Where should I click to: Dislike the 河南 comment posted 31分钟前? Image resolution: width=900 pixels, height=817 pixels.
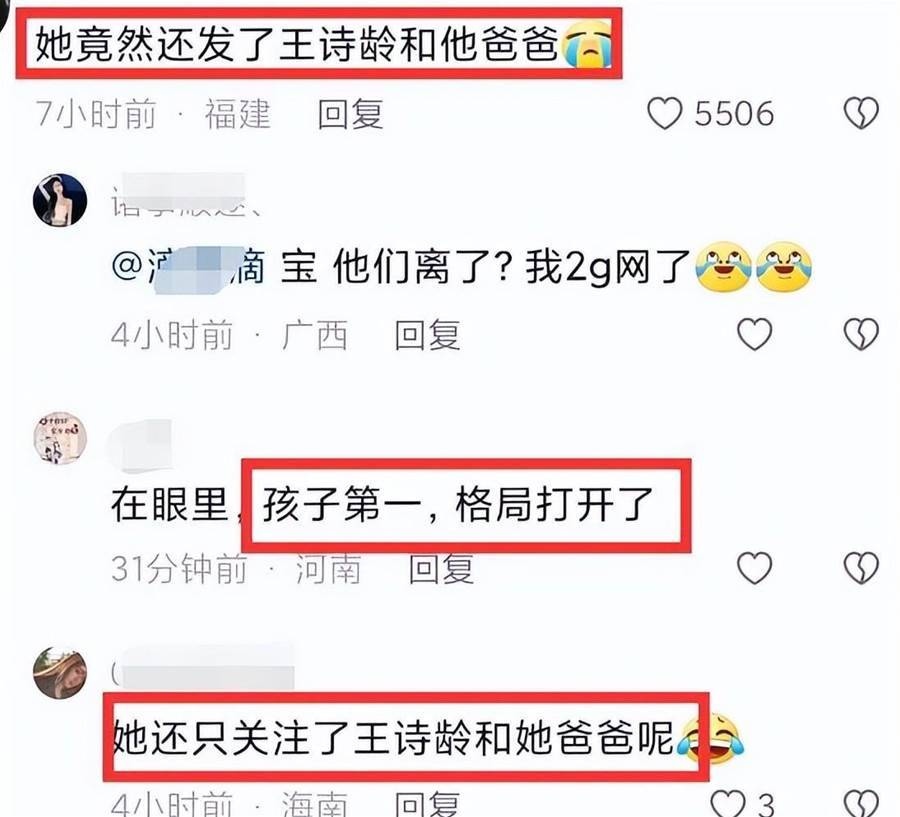861,568
